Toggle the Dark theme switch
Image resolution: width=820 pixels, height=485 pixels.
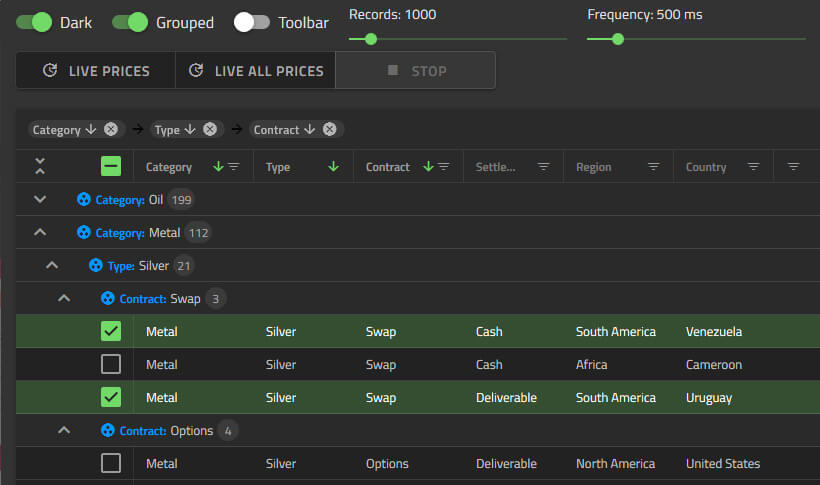click(x=34, y=22)
